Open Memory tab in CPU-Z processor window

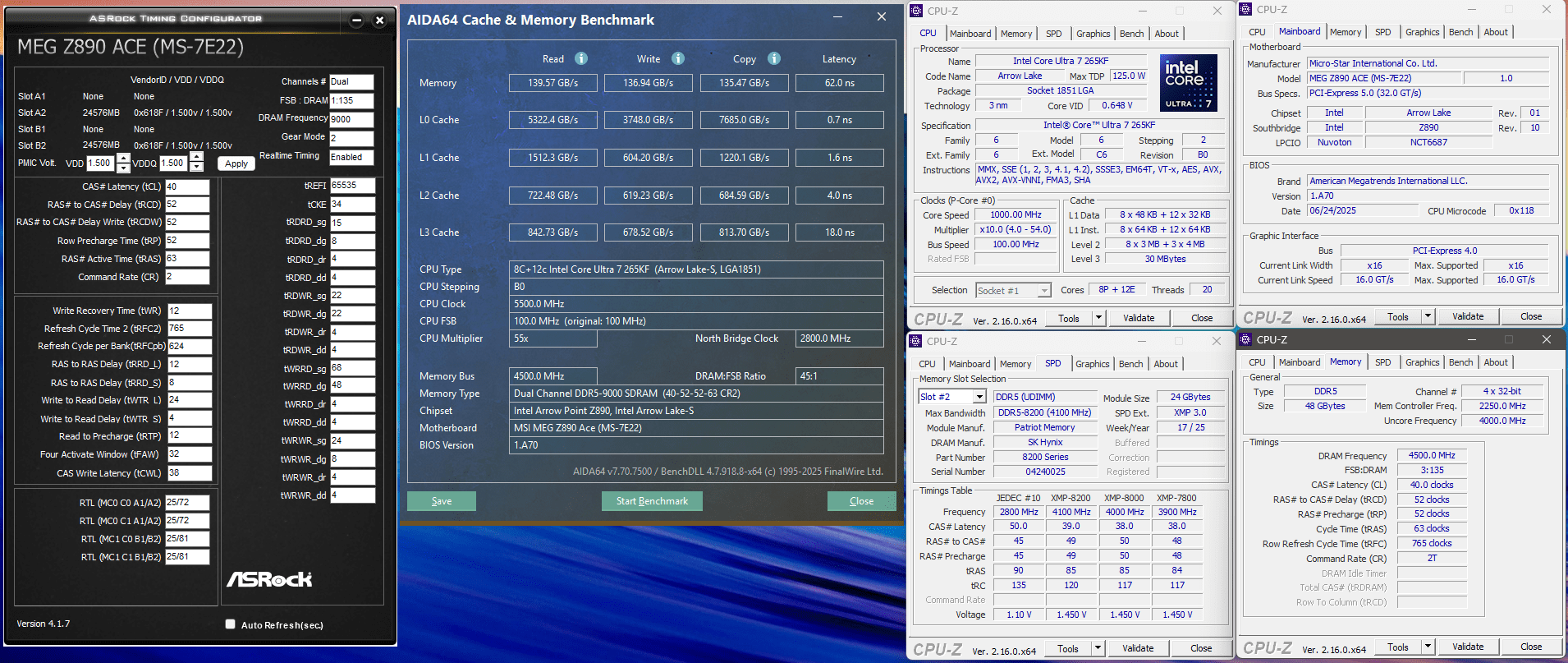point(1016,34)
